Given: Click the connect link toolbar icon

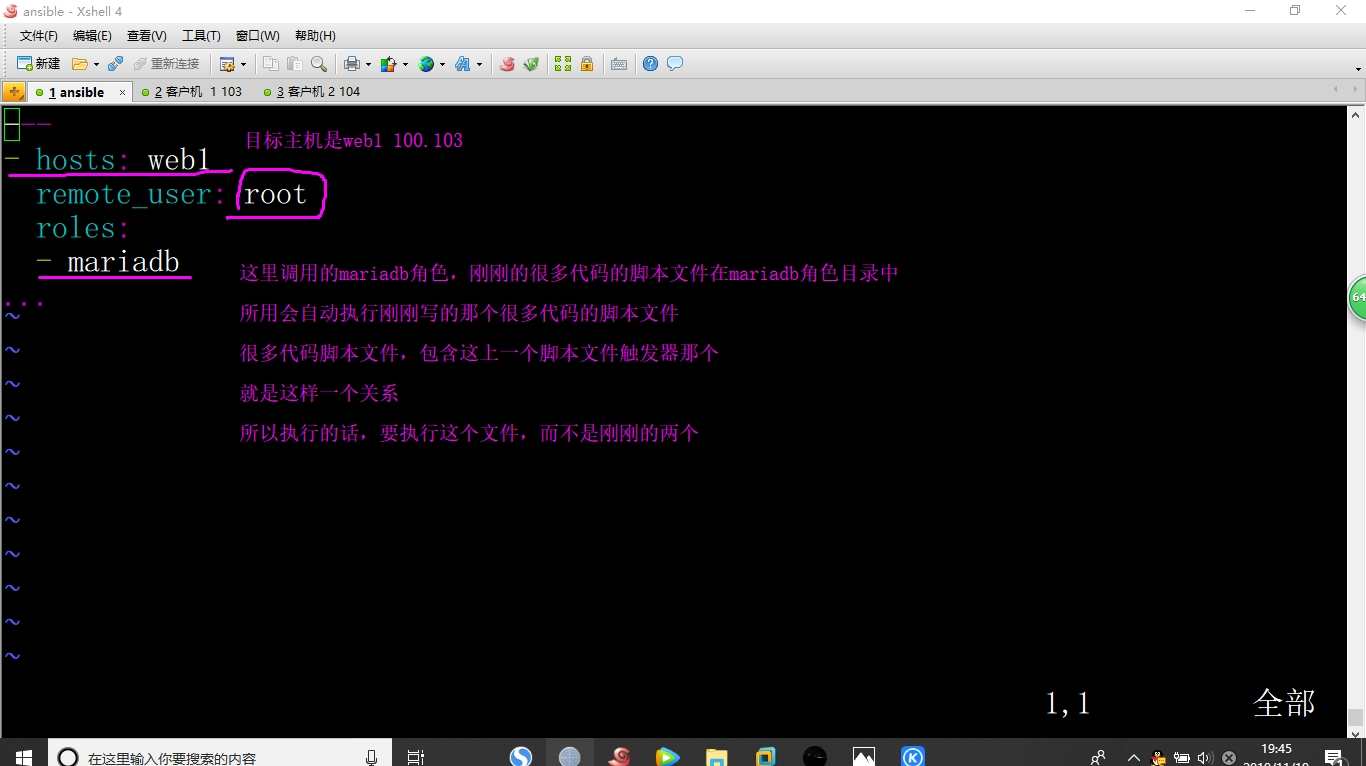Looking at the screenshot, I should 116,64.
